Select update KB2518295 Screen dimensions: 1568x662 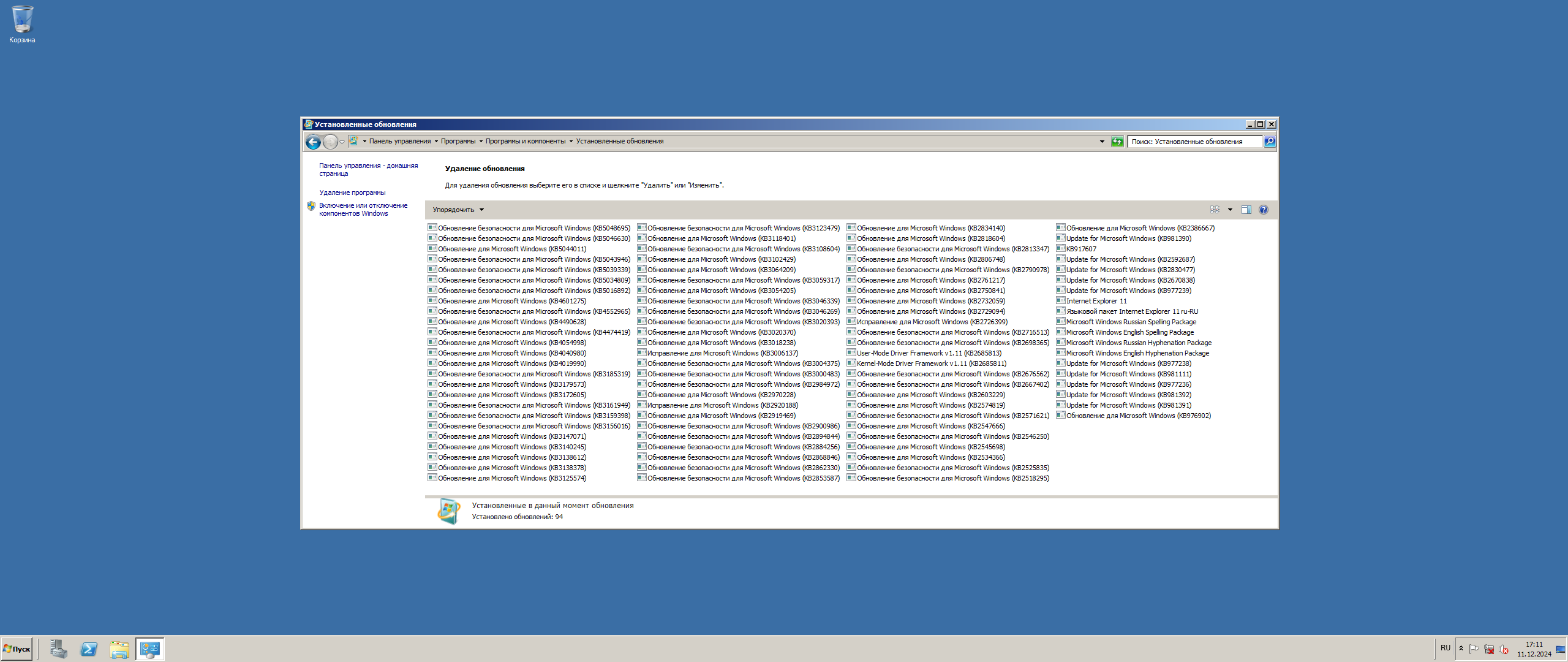pyautogui.click(x=948, y=478)
